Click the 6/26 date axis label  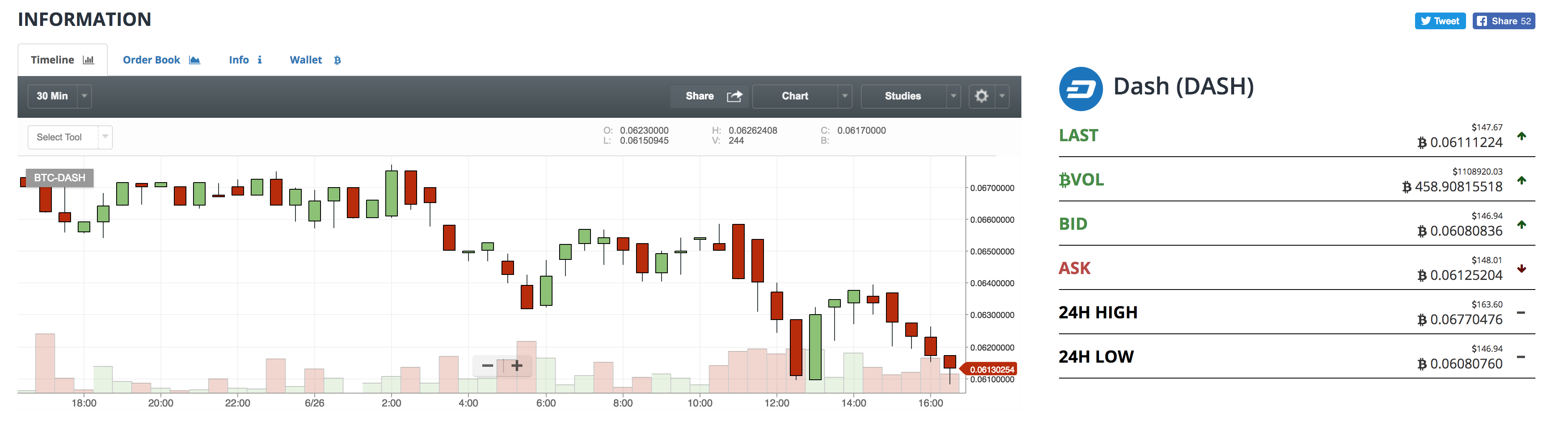(315, 403)
